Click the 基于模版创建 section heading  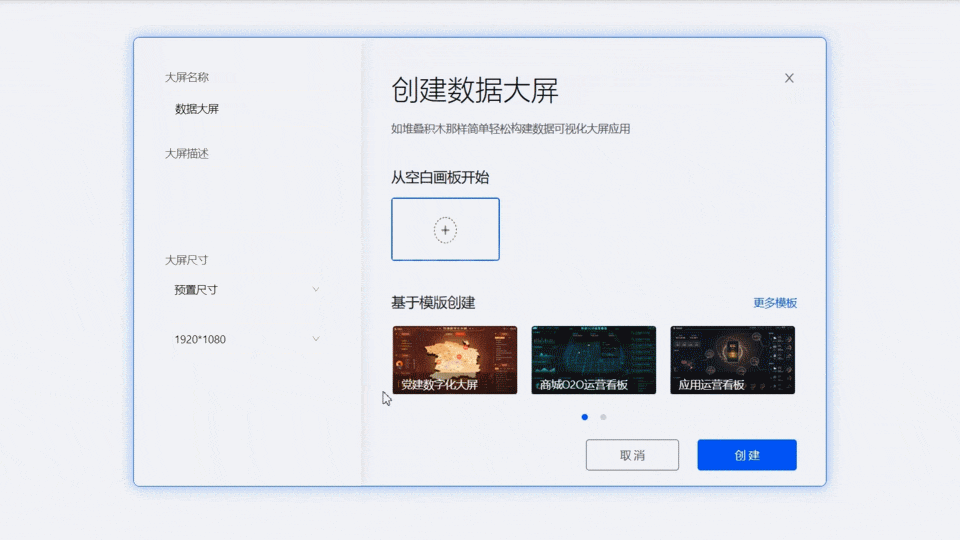433,303
